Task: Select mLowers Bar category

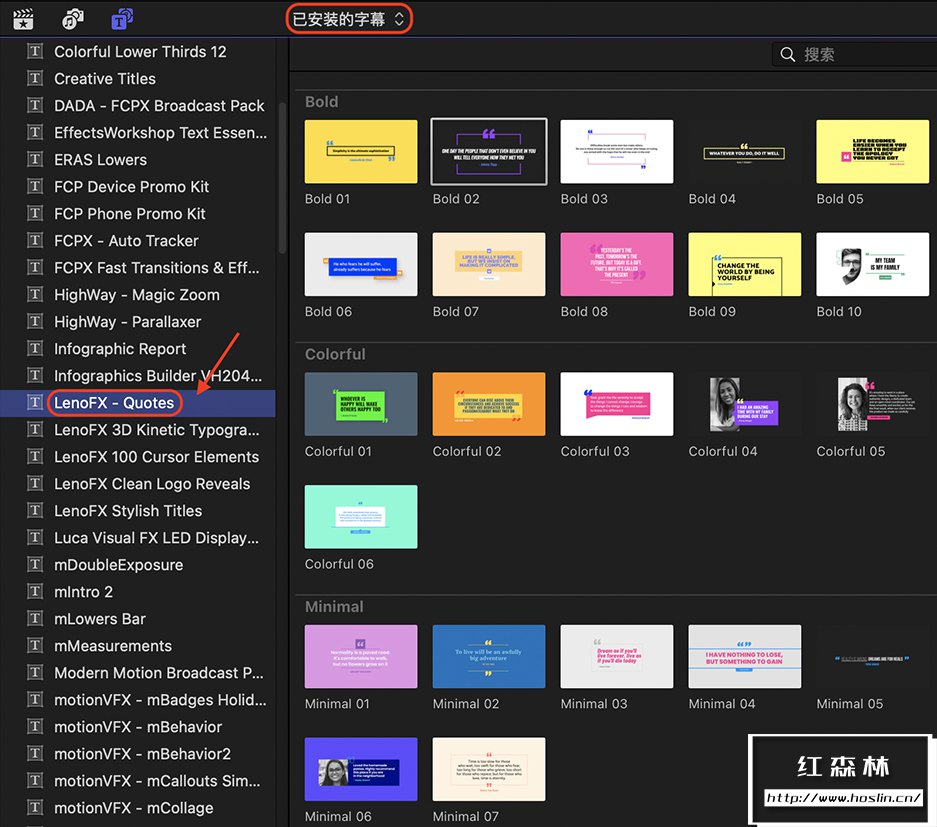Action: click(137, 619)
